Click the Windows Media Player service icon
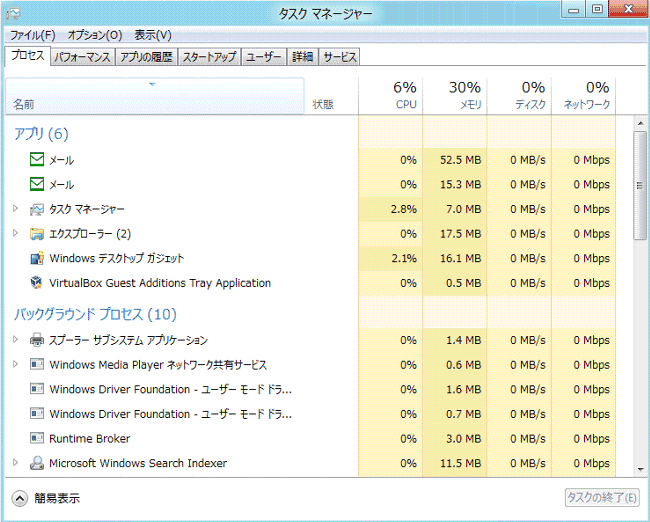Viewport: 650px width, 522px height. tap(37, 364)
